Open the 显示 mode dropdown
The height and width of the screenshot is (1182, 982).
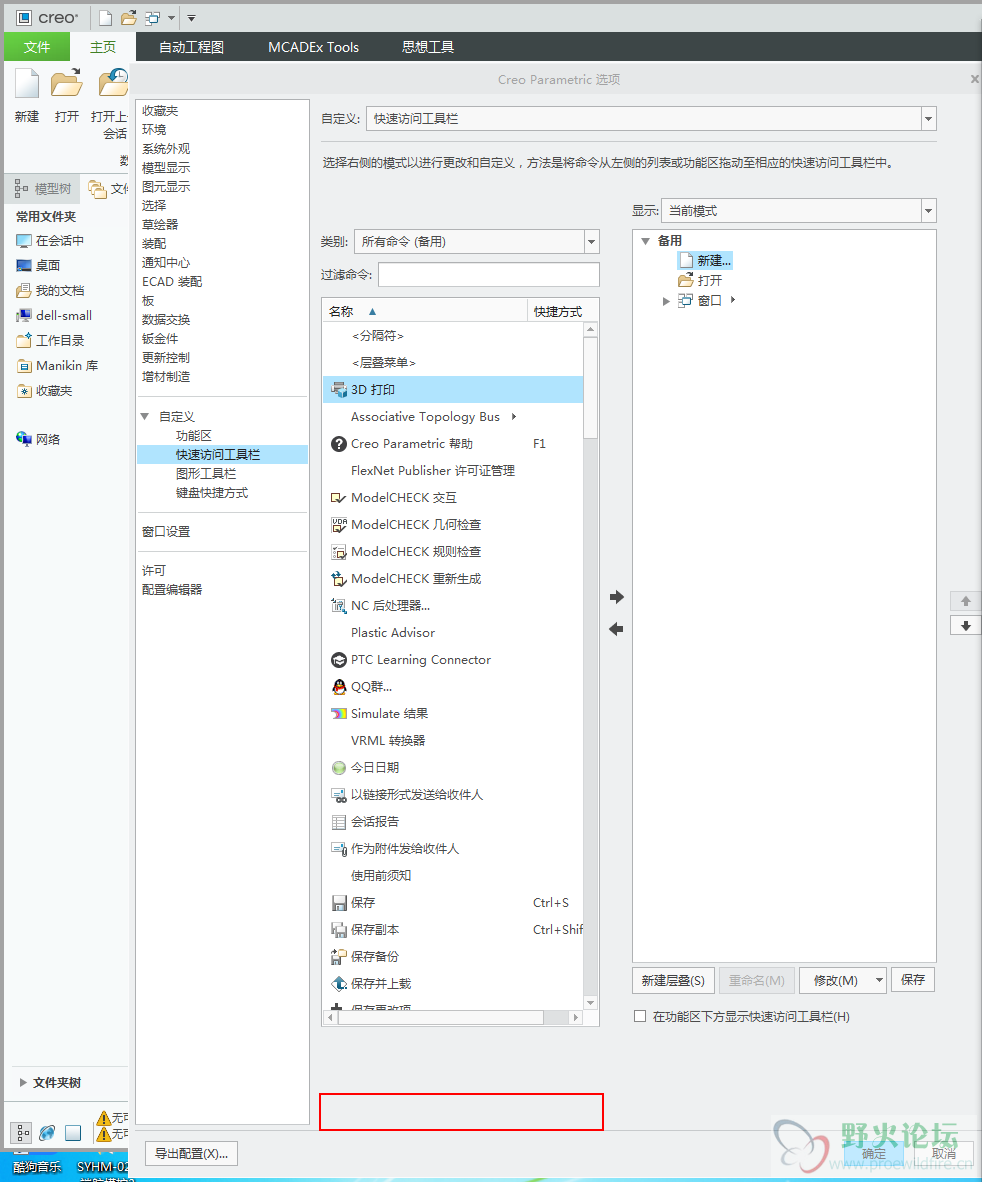[x=928, y=210]
